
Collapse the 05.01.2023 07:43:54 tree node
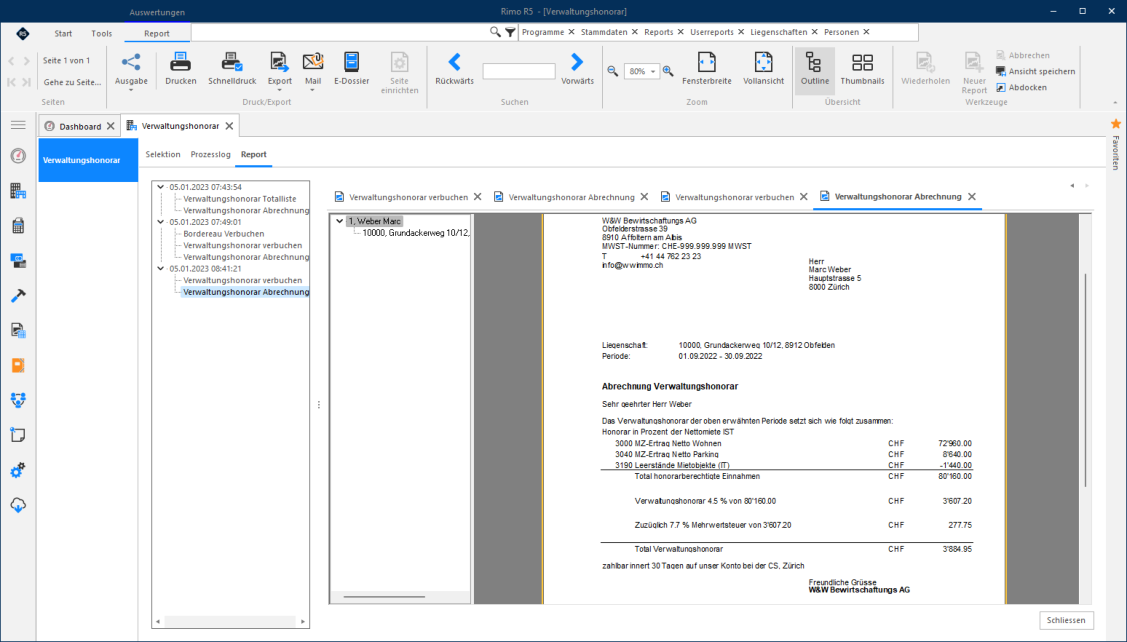tap(160, 187)
